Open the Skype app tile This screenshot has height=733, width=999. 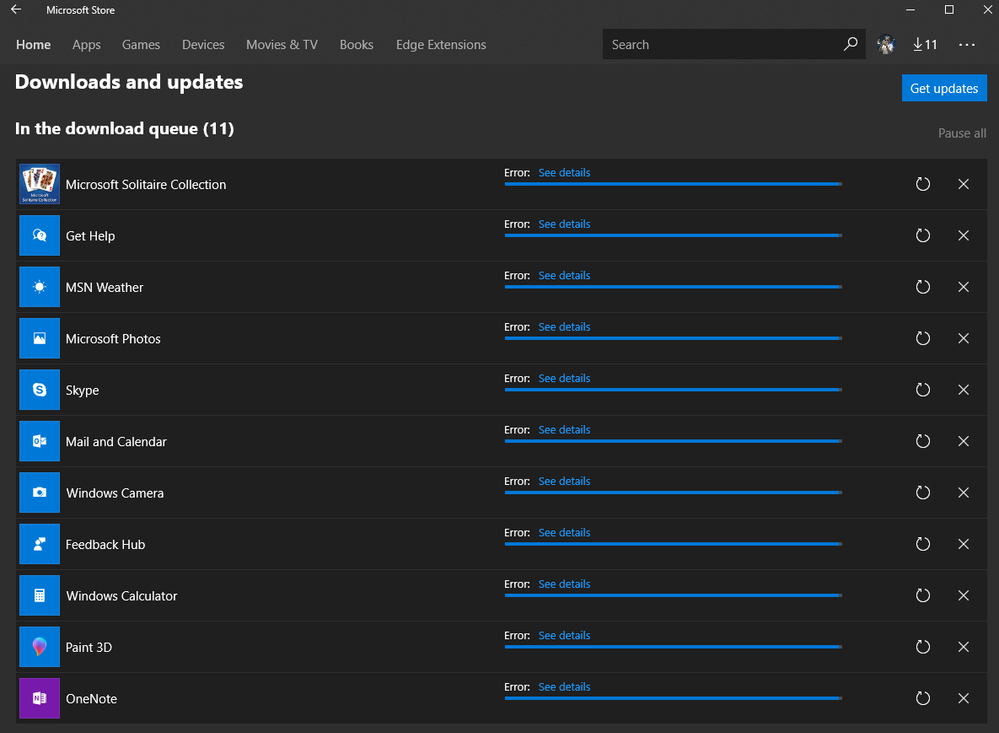[40, 390]
